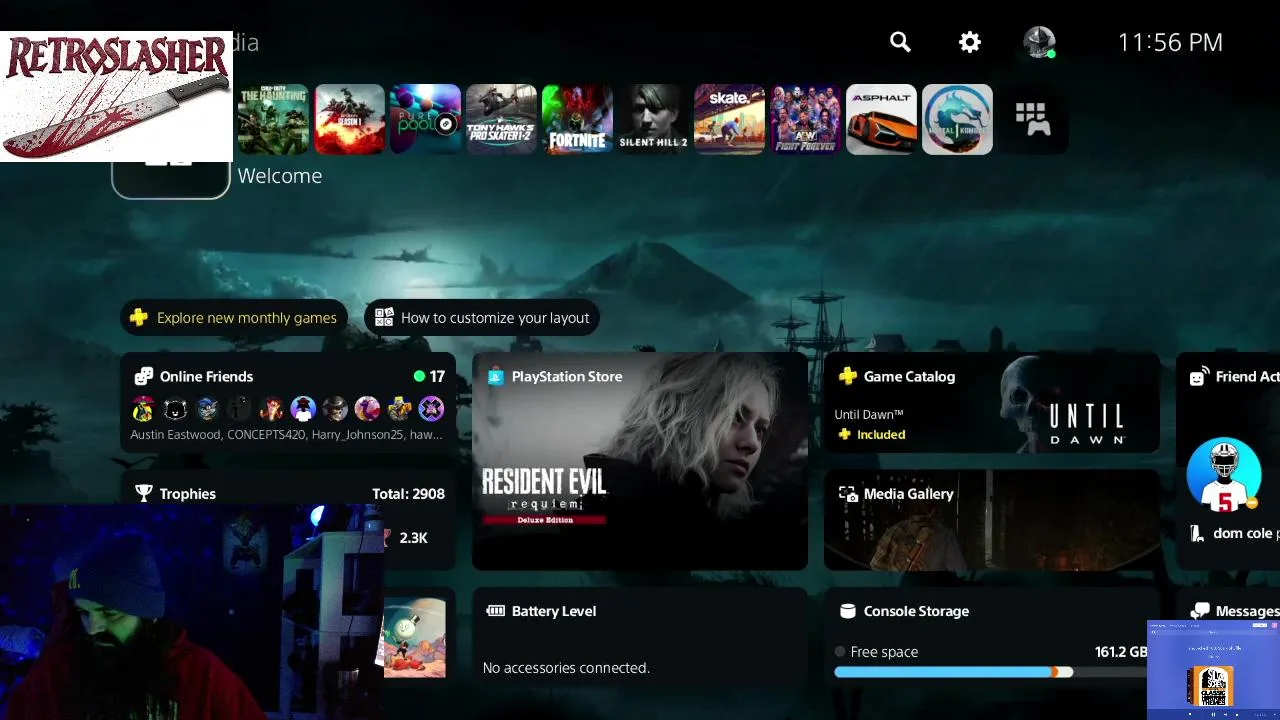Open the Settings gear icon

970,42
